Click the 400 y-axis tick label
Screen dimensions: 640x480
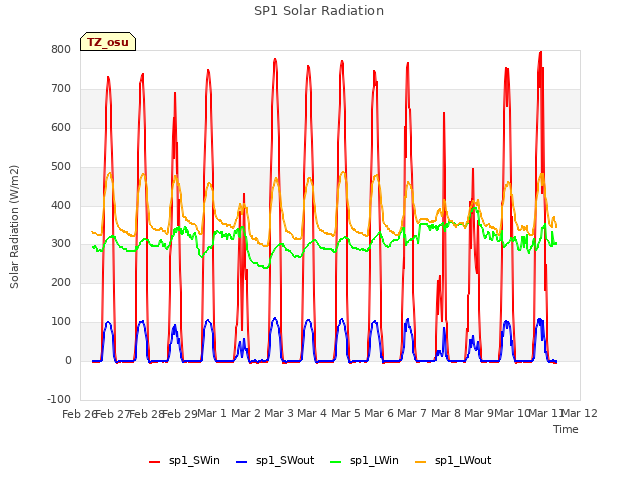(61, 205)
